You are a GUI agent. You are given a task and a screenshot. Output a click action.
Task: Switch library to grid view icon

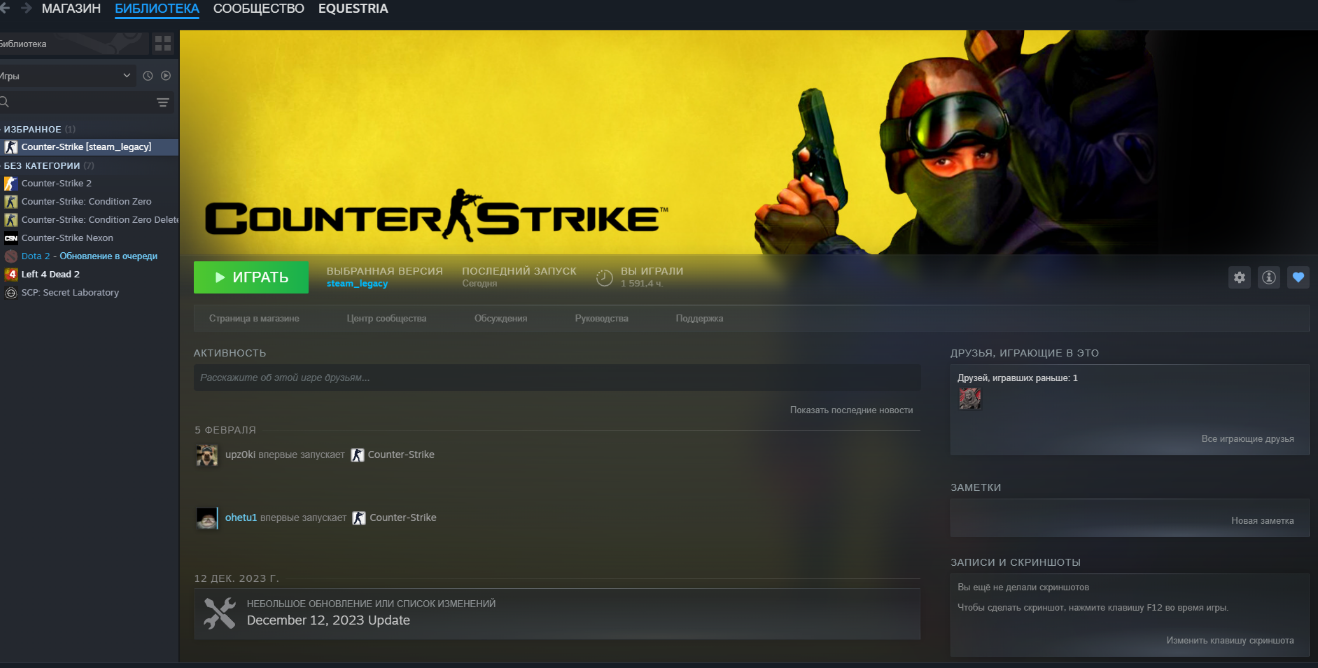tap(162, 43)
